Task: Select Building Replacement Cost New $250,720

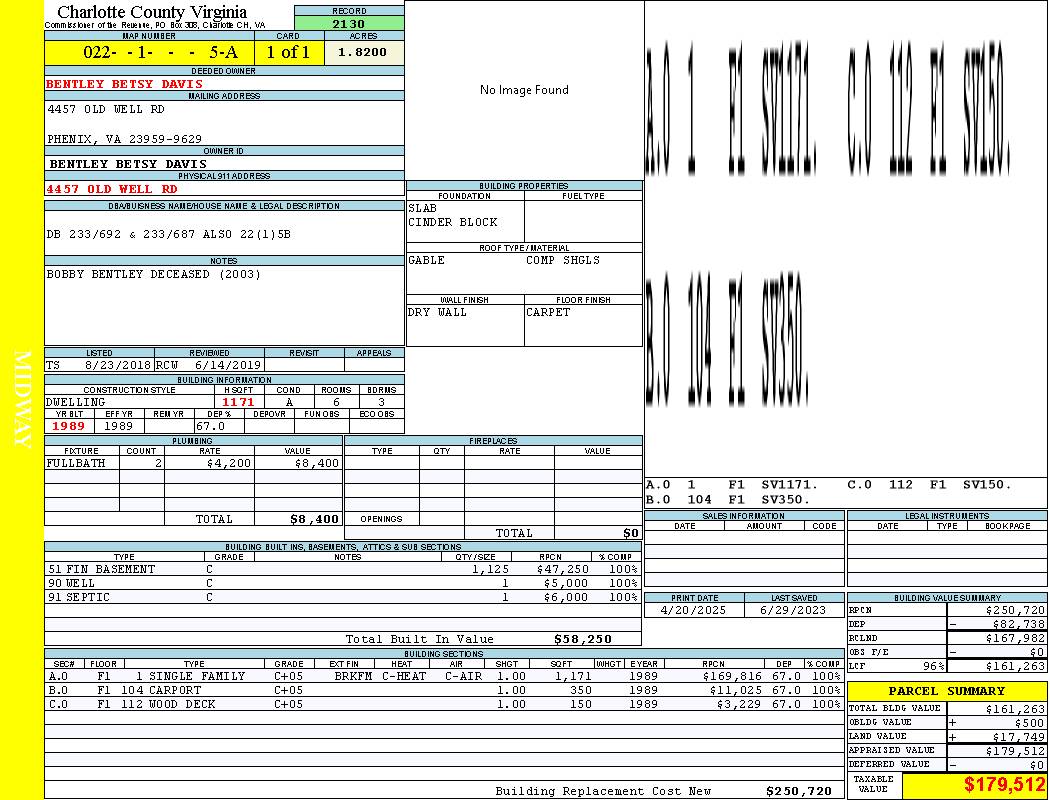Action: pyautogui.click(x=799, y=791)
